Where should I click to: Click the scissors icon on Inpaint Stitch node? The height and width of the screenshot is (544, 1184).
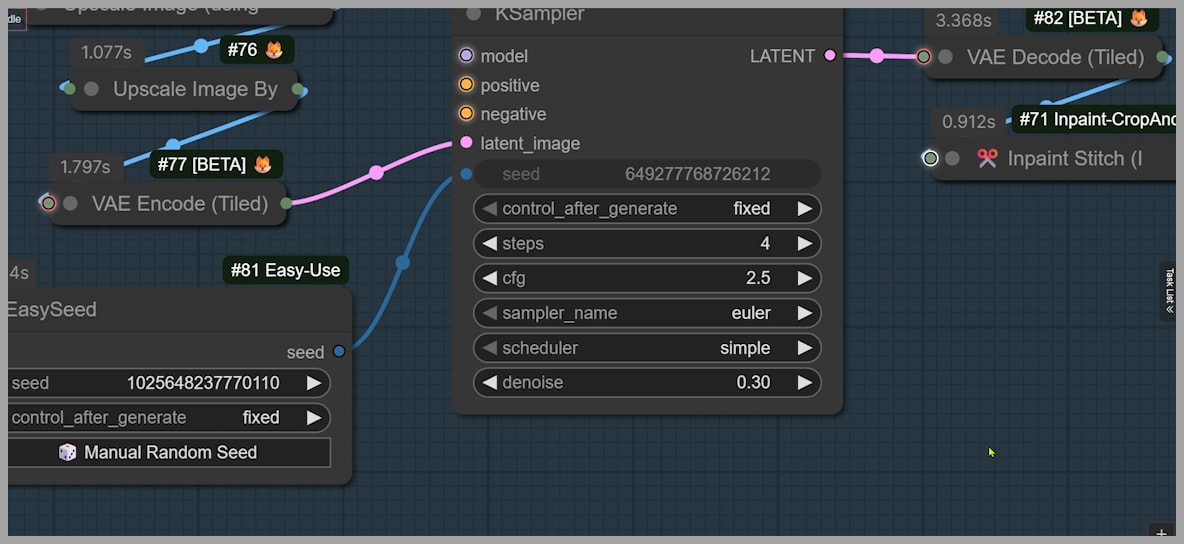coord(987,159)
